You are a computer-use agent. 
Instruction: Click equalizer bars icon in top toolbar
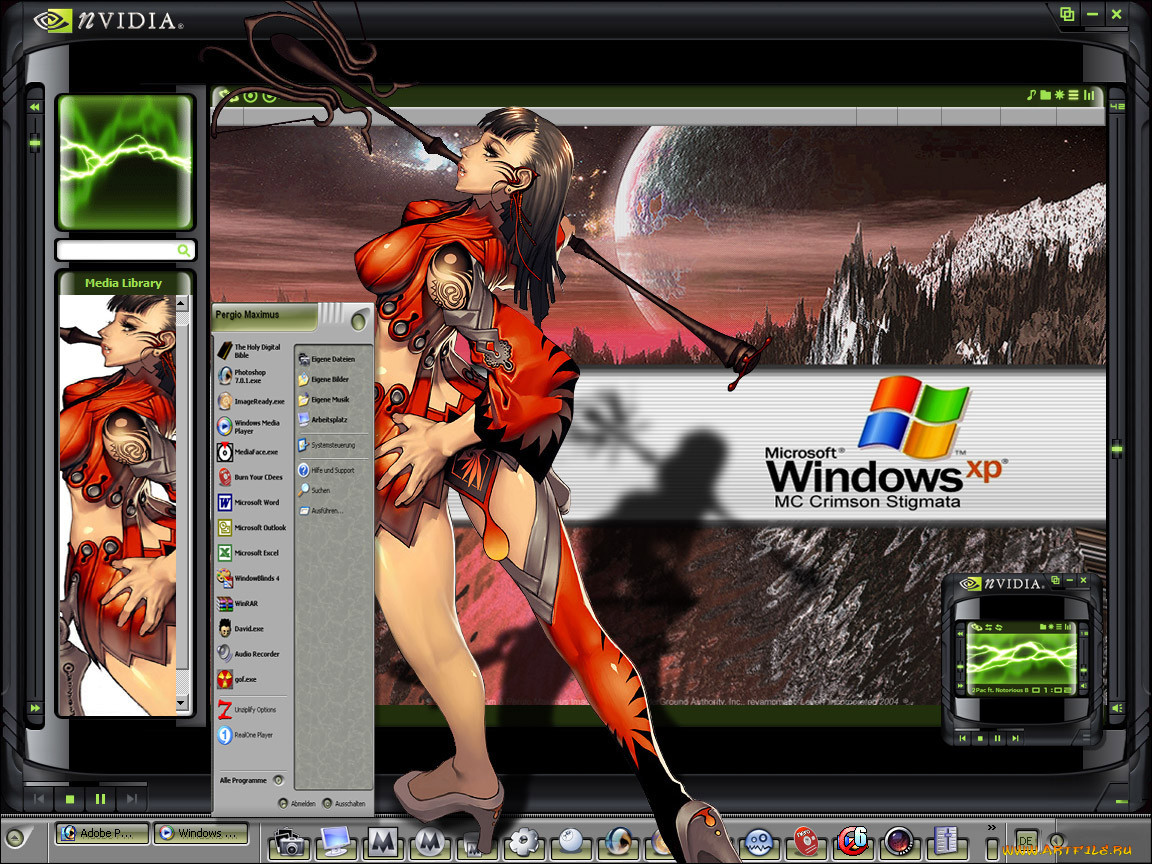pos(1089,96)
